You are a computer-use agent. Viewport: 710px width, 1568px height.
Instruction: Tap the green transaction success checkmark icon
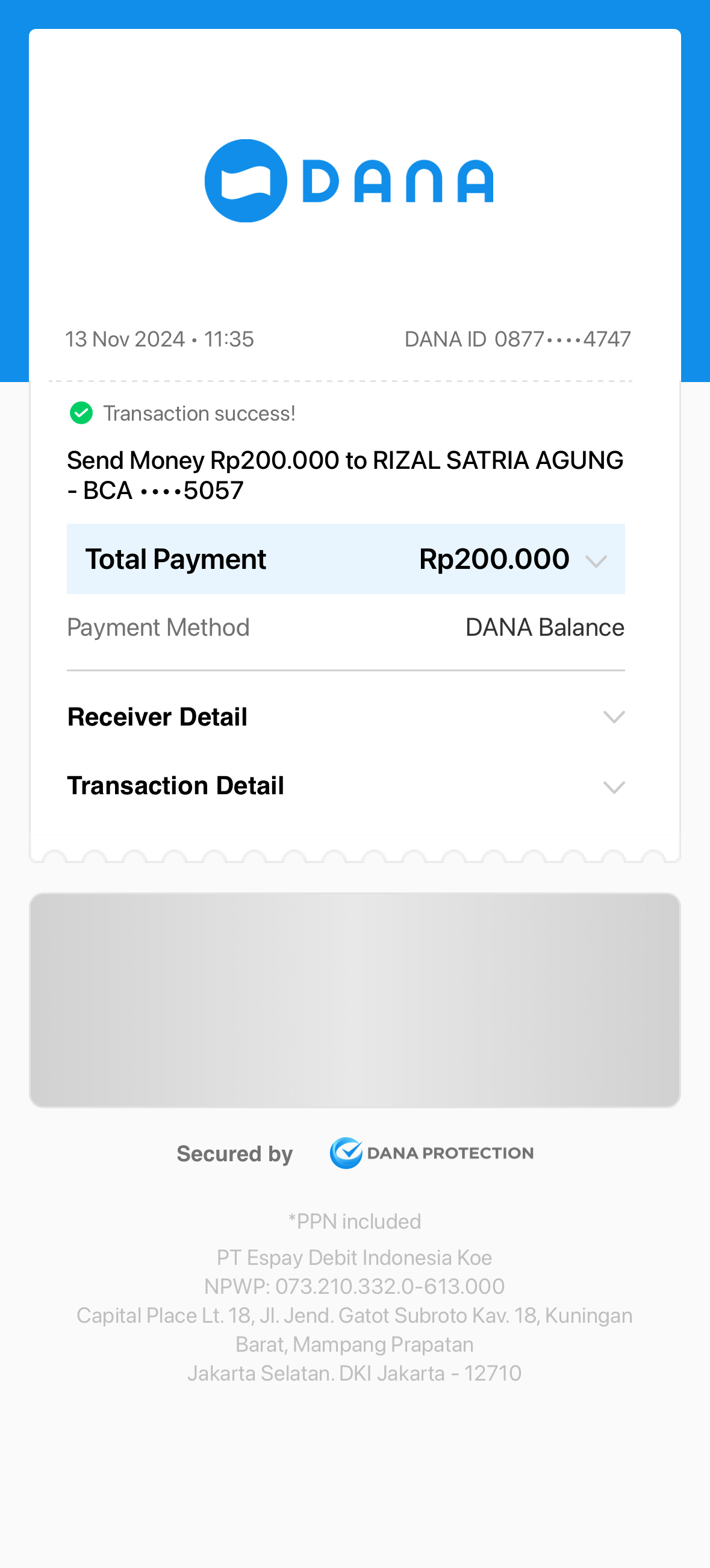[x=81, y=413]
